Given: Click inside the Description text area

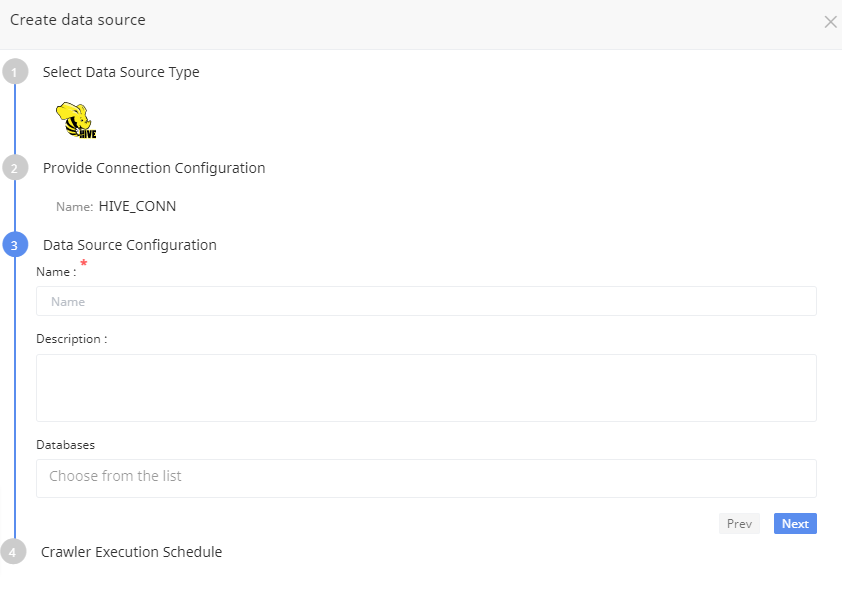Looking at the screenshot, I should point(426,387).
